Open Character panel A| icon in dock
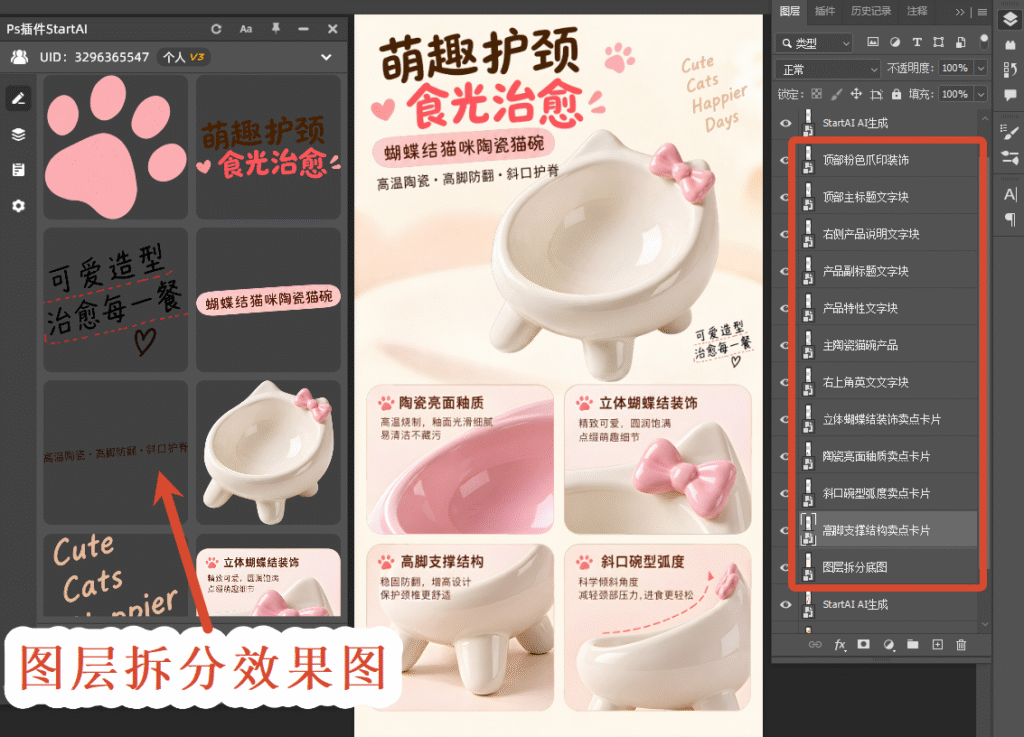The width and height of the screenshot is (1024, 737). coord(1010,195)
